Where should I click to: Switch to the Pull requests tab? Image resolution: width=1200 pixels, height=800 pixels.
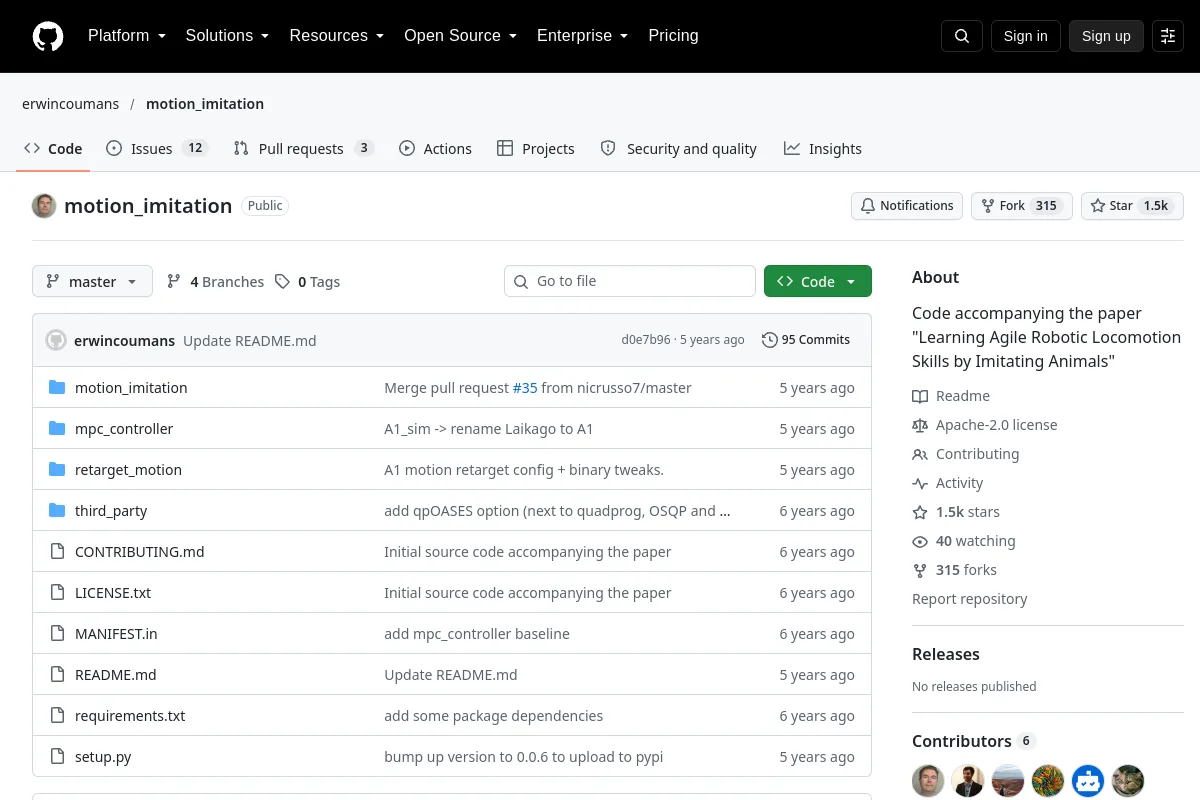tap(303, 149)
